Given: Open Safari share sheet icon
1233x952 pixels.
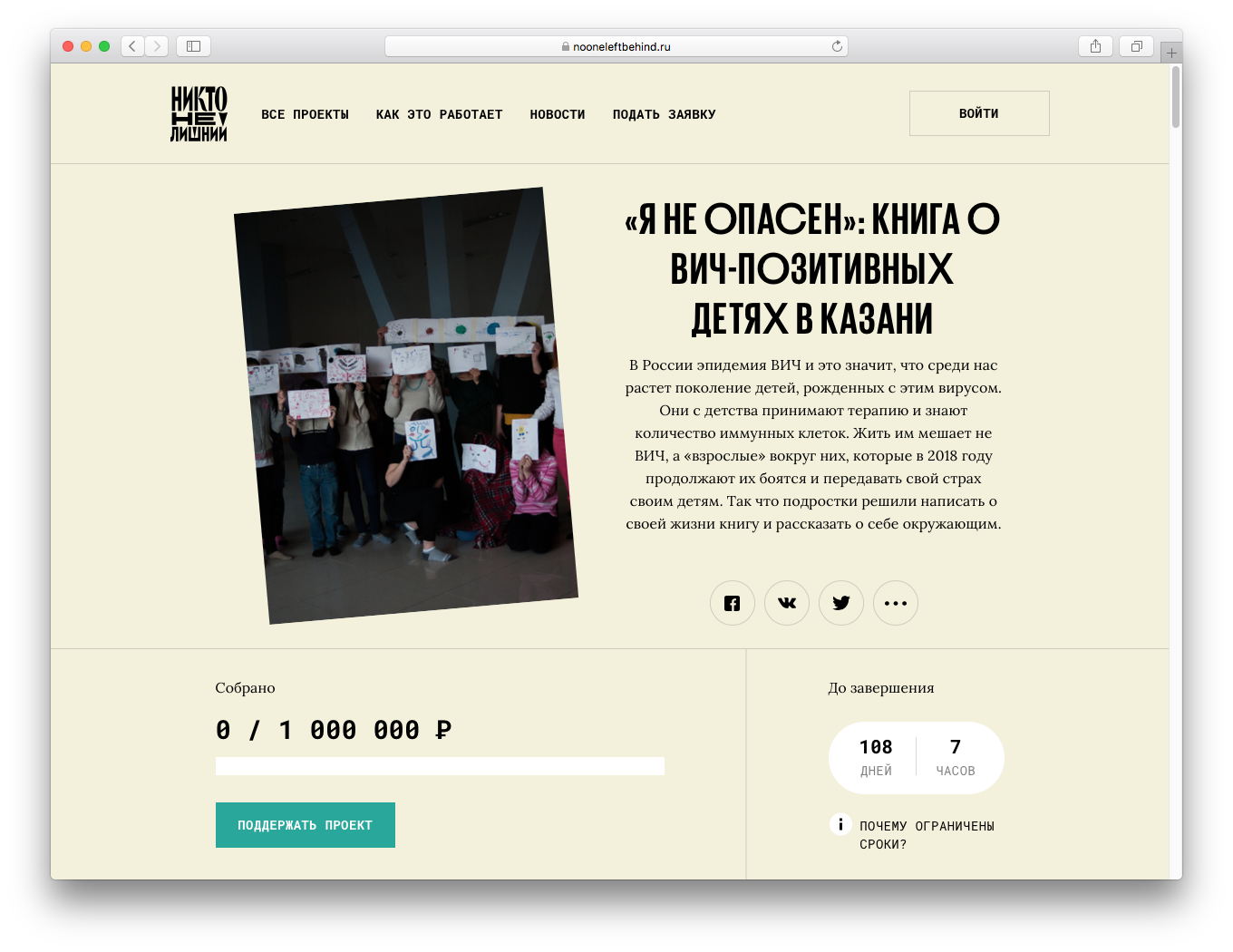Looking at the screenshot, I should (x=1095, y=46).
